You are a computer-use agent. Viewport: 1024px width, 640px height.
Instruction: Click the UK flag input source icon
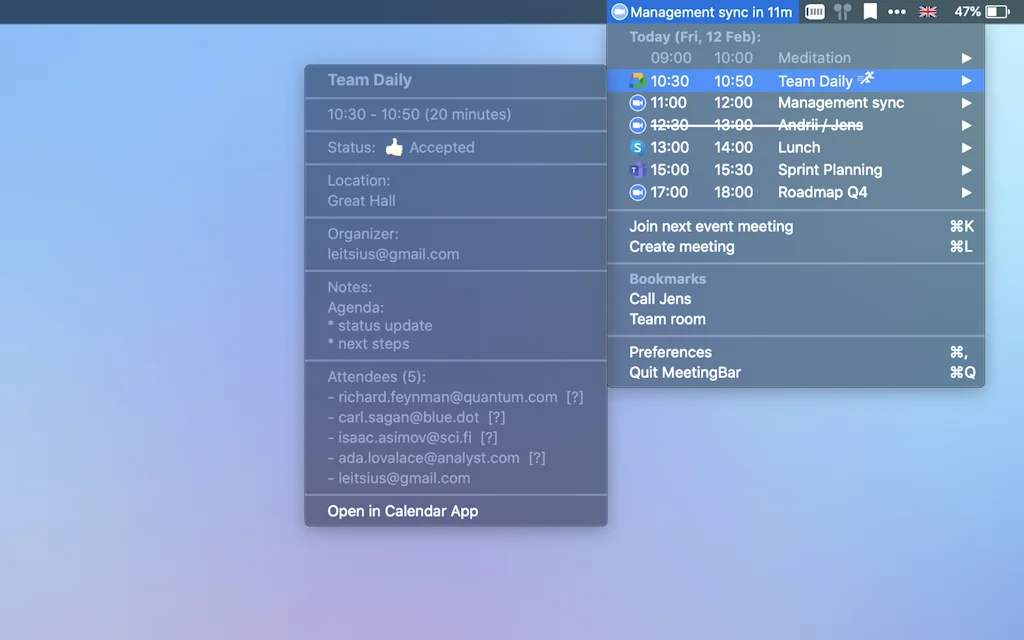pyautogui.click(x=927, y=12)
